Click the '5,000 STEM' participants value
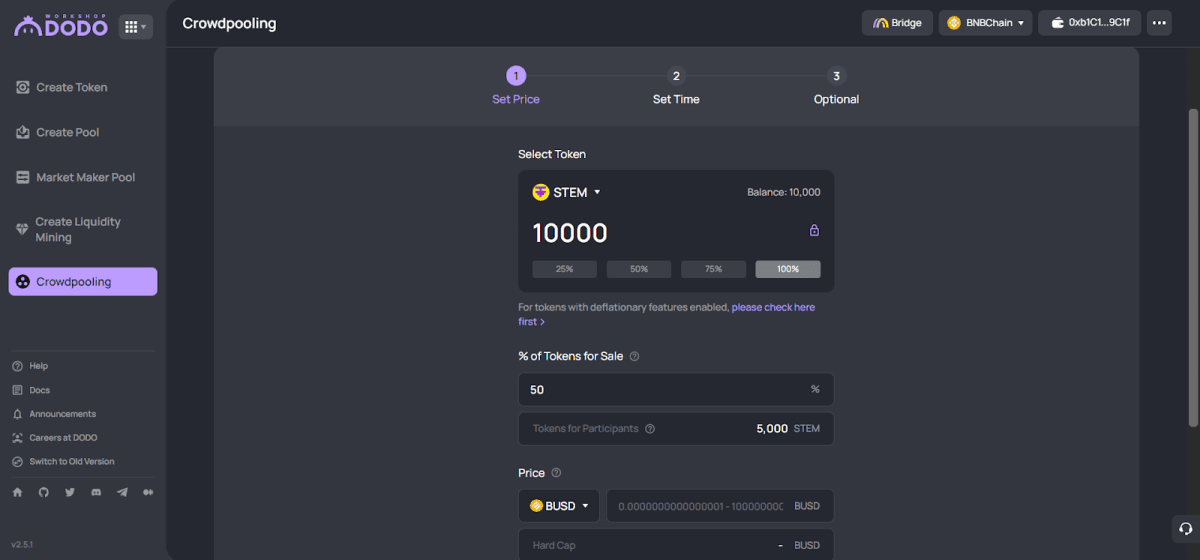The height and width of the screenshot is (560, 1200). coord(788,429)
